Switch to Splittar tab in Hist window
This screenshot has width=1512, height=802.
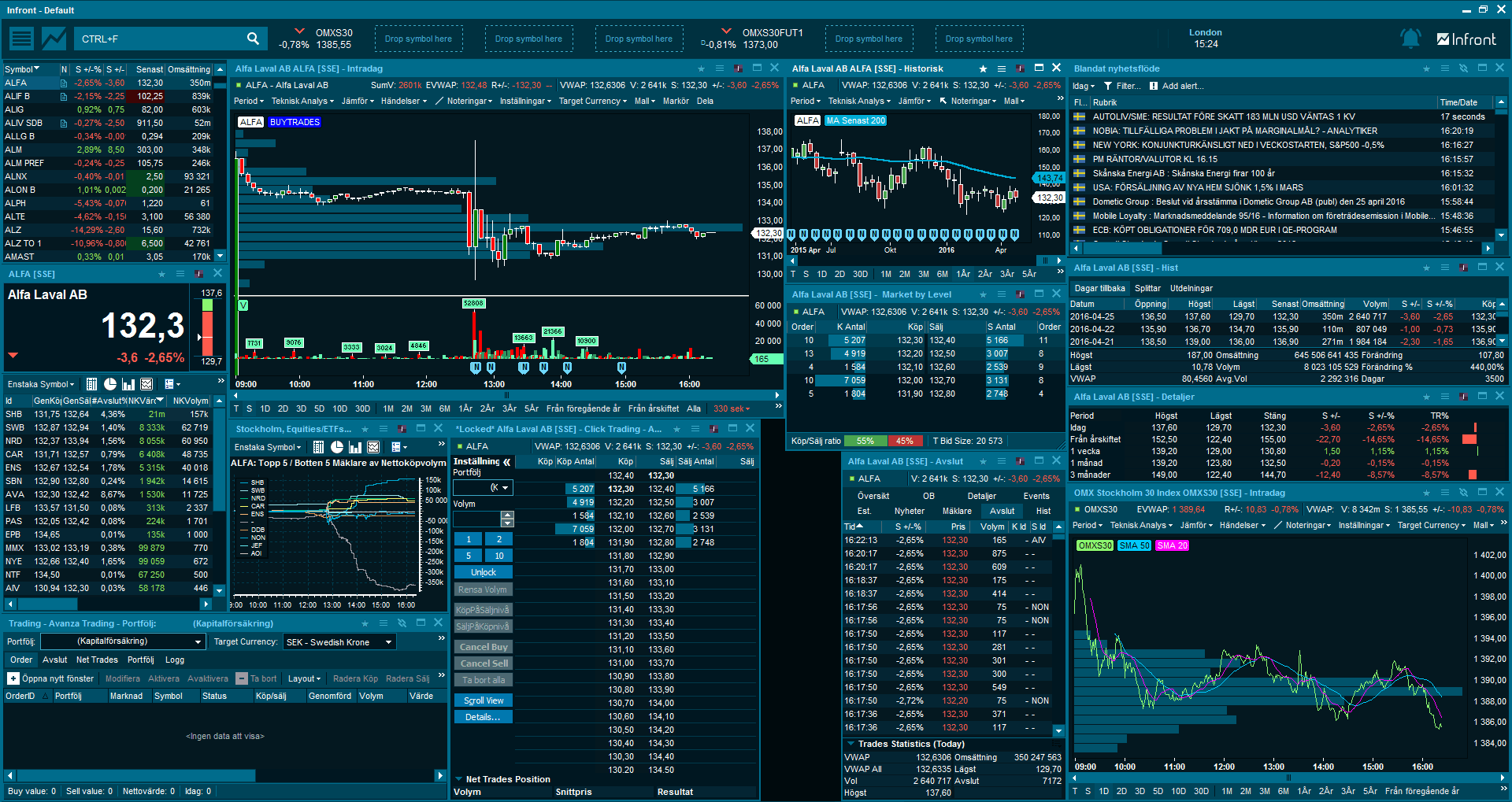click(x=1147, y=288)
